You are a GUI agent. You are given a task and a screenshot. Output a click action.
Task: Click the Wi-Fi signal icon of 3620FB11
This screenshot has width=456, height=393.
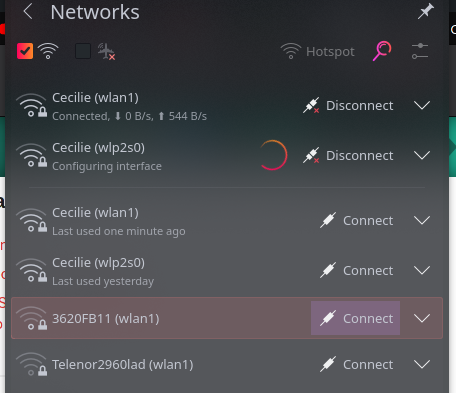tap(31, 318)
